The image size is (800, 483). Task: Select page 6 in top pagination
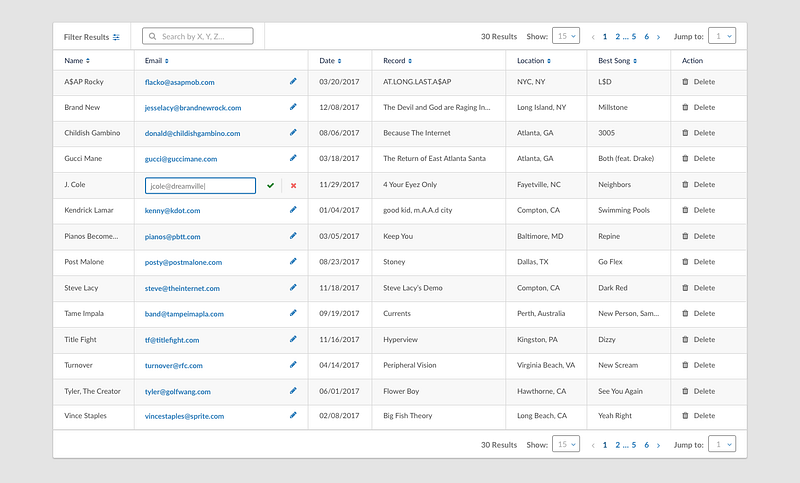[x=646, y=36]
